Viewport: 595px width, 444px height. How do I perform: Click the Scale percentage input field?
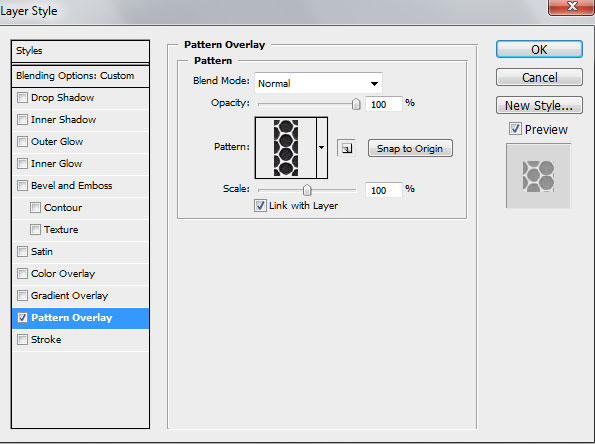[384, 190]
